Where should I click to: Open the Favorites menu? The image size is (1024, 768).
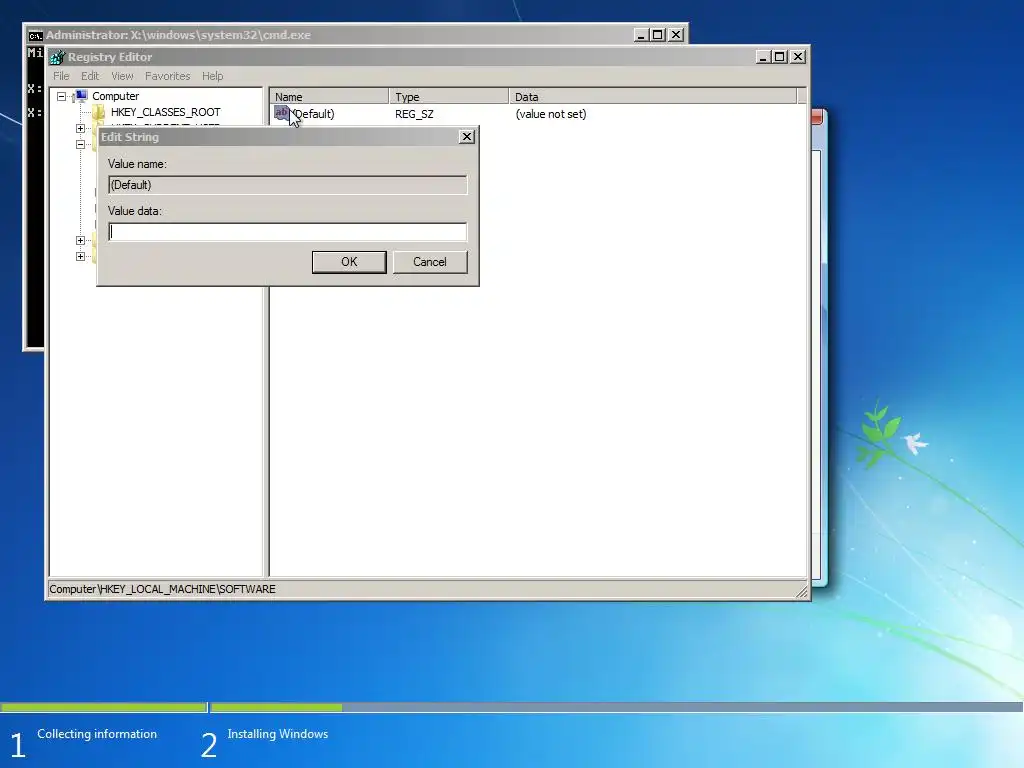pyautogui.click(x=167, y=76)
